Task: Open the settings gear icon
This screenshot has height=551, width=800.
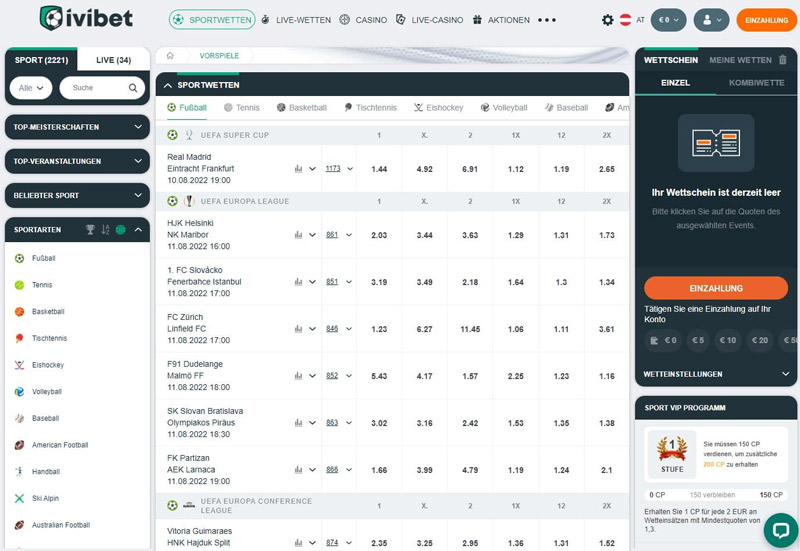Action: coord(607,20)
